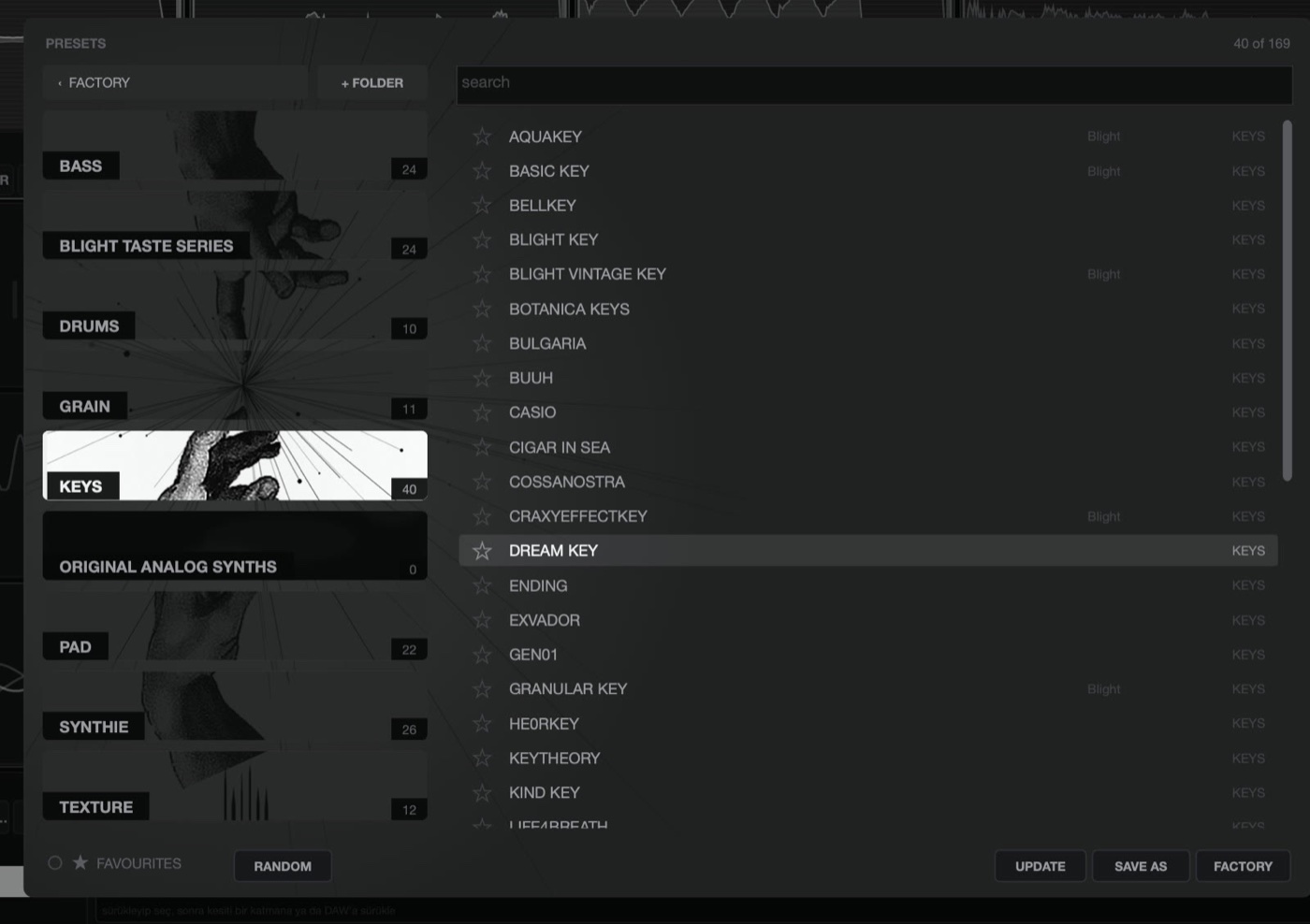
Task: Click the KEYS tag on BELLKEY row
Action: [x=1248, y=206]
